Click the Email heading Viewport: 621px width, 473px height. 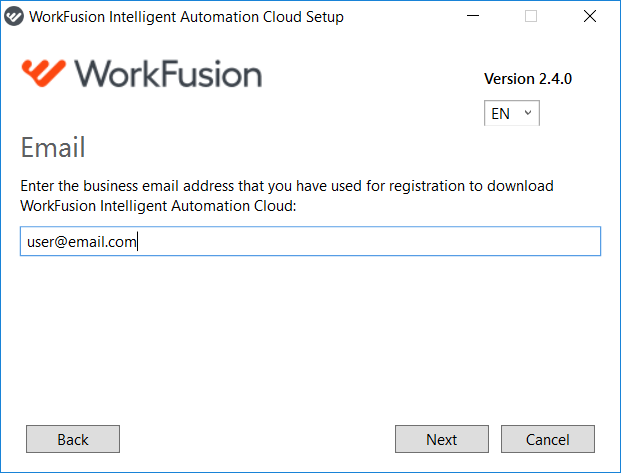pyautogui.click(x=53, y=147)
